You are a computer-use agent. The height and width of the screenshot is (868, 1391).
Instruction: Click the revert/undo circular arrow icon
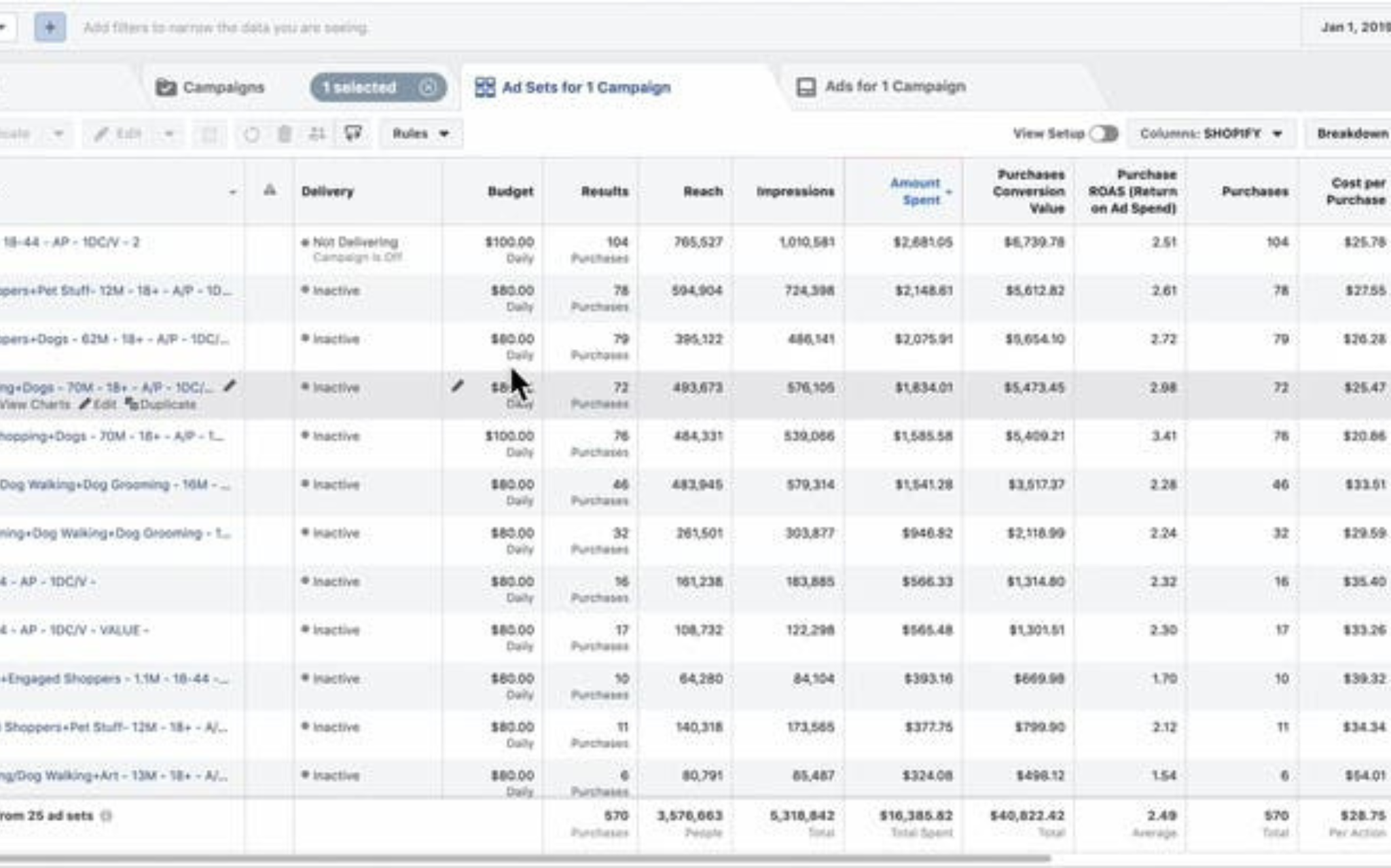pyautogui.click(x=252, y=134)
